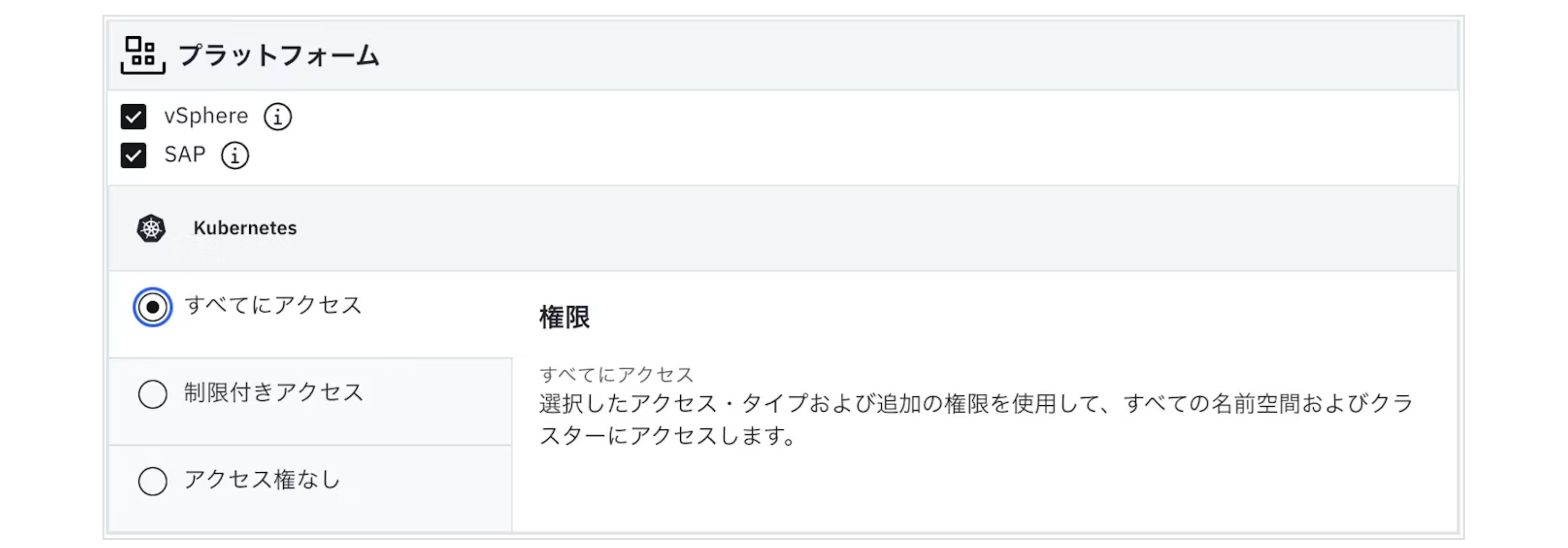Click the 権限 heading
This screenshot has width=1568, height=548.
click(564, 317)
